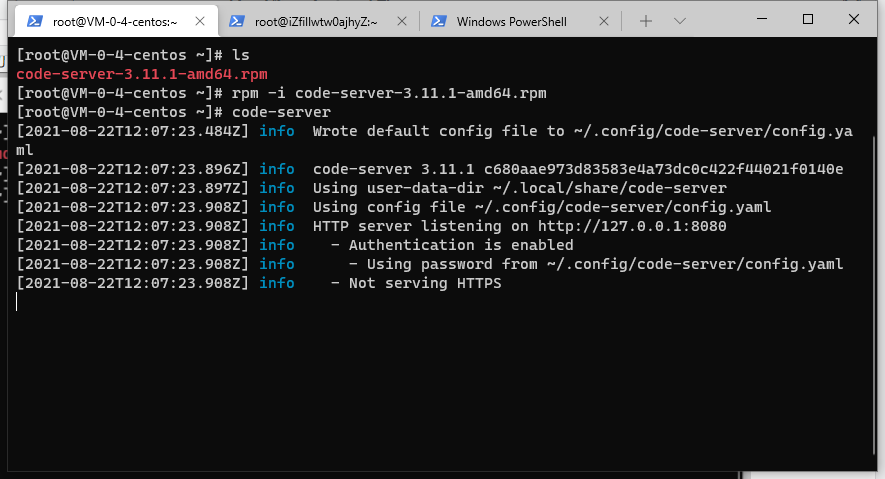Close the root@VM-0-4-centos tab
This screenshot has height=479, width=885.
(x=200, y=21)
